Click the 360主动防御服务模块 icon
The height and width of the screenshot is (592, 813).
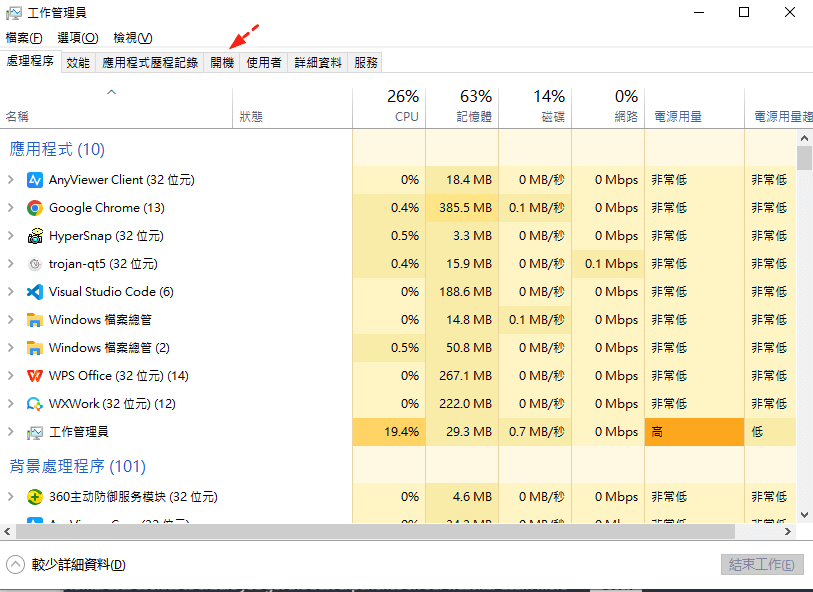click(x=35, y=497)
